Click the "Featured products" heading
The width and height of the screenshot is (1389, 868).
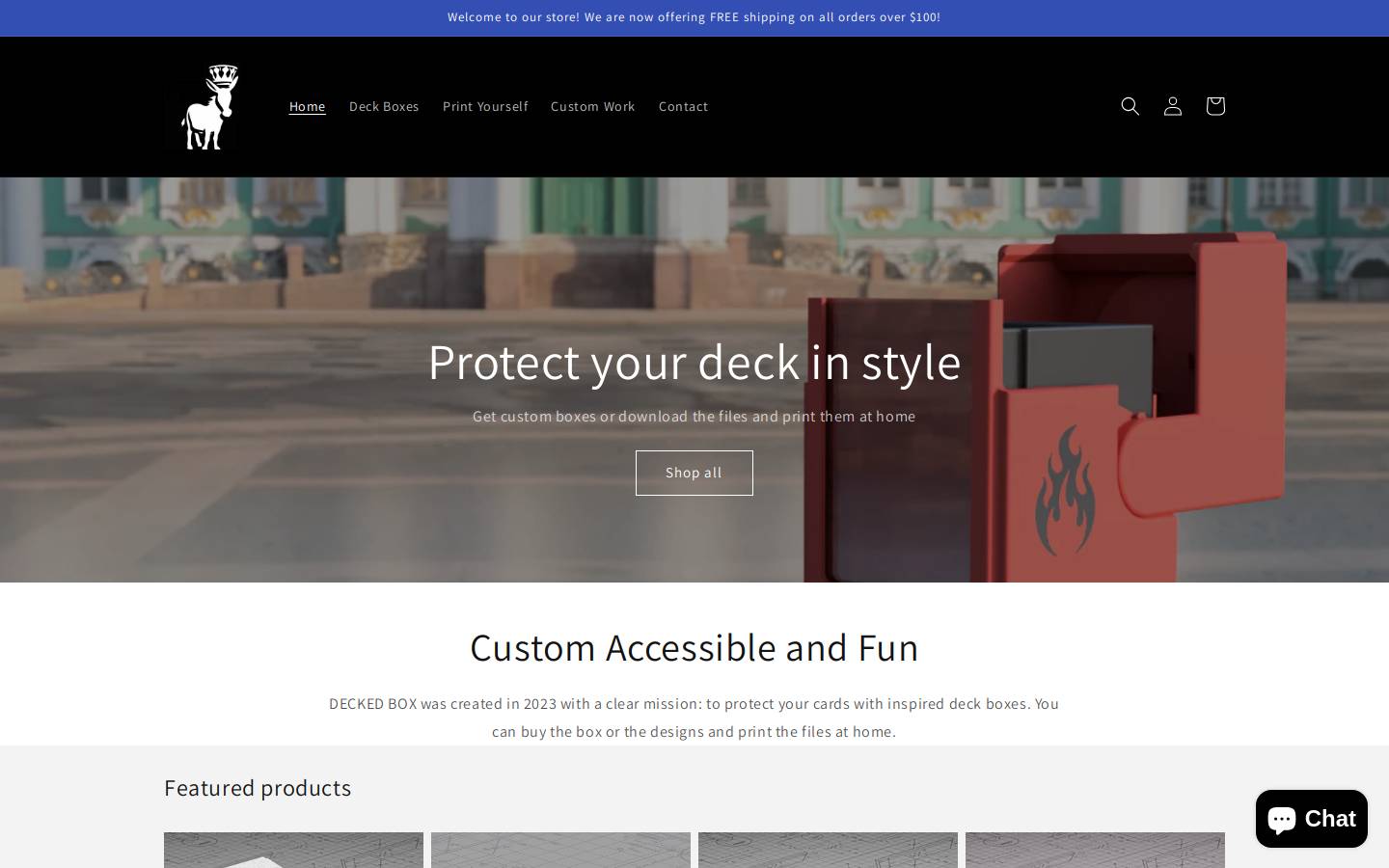[258, 788]
